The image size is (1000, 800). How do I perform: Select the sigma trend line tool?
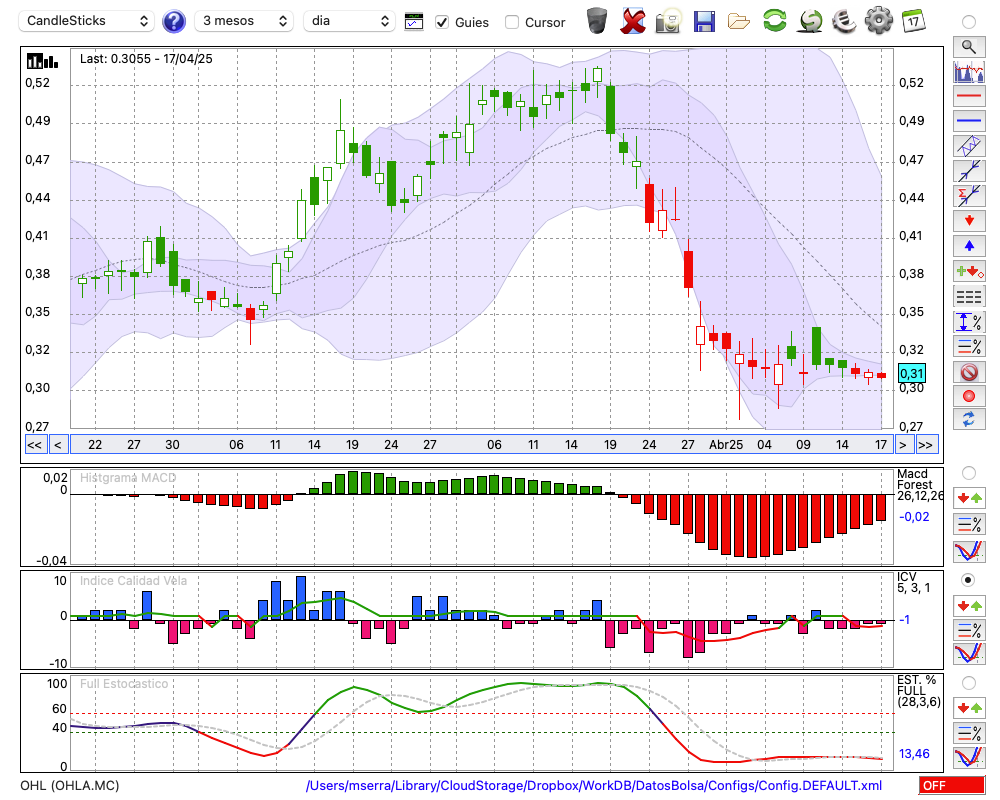coord(969,196)
